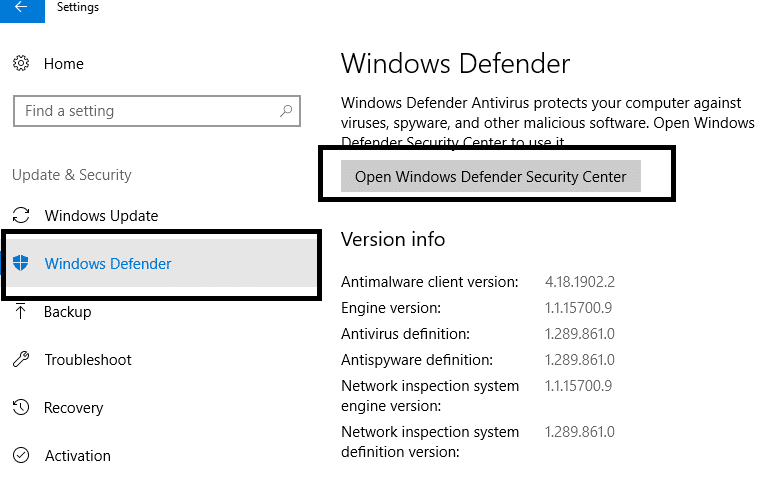Click the Activation checkmark circle icon
Screen dimensions: 764x480
(x=21, y=456)
